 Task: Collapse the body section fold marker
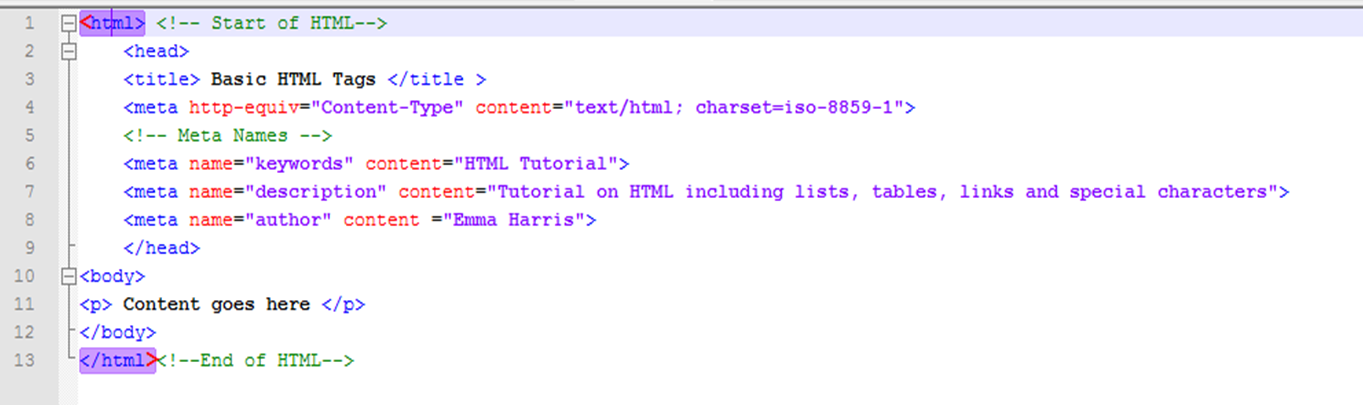[68, 276]
